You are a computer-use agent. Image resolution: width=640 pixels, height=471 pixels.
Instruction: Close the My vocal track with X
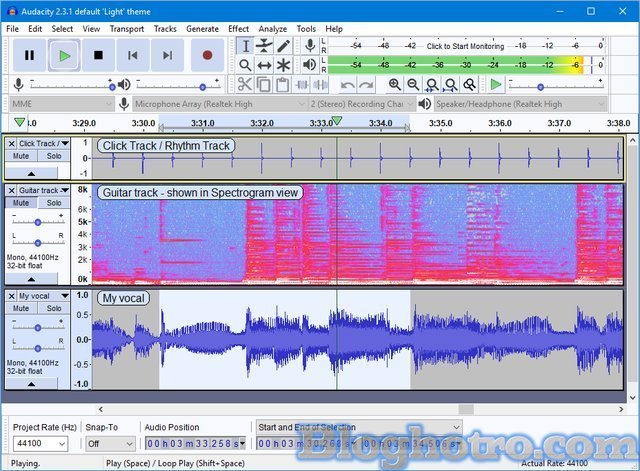coord(11,296)
